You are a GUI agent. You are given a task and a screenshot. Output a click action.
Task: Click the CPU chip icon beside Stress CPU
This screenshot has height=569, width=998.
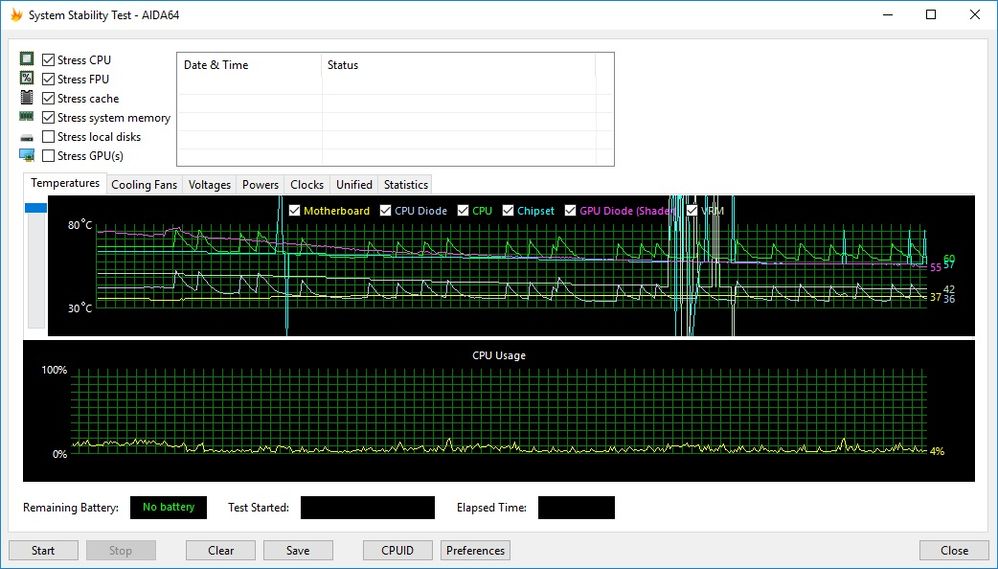tap(27, 59)
